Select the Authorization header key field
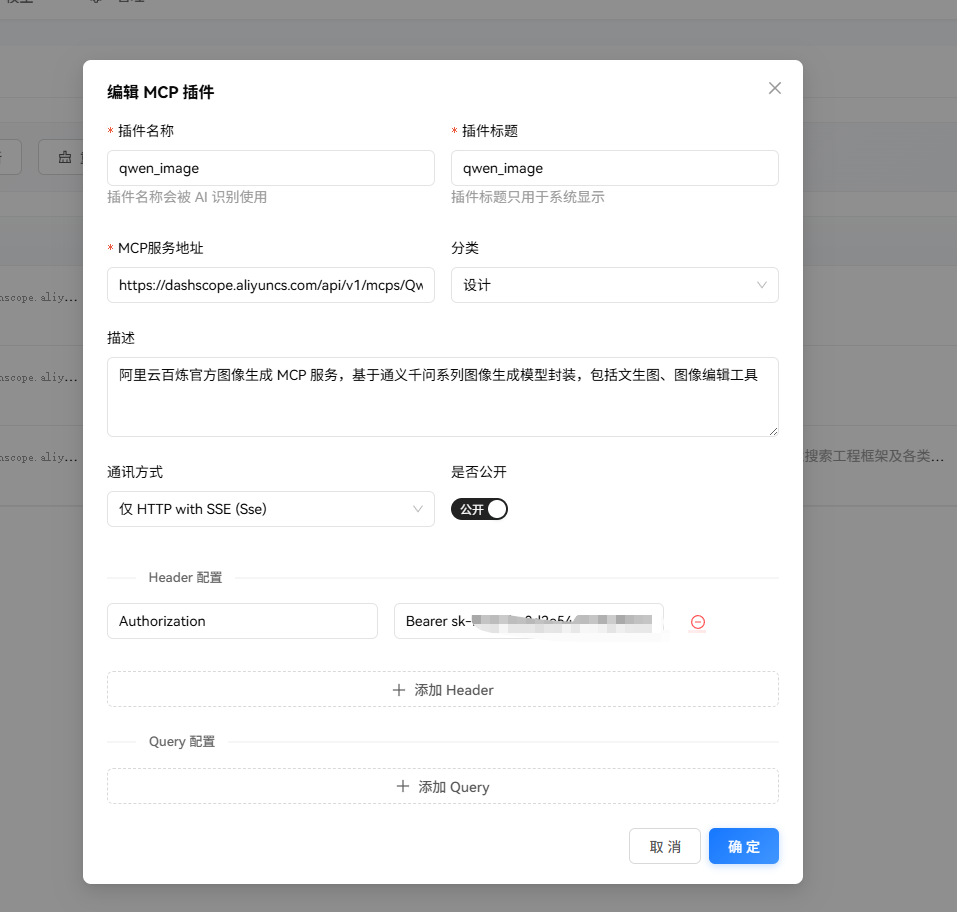Image resolution: width=957 pixels, height=912 pixels. (242, 621)
